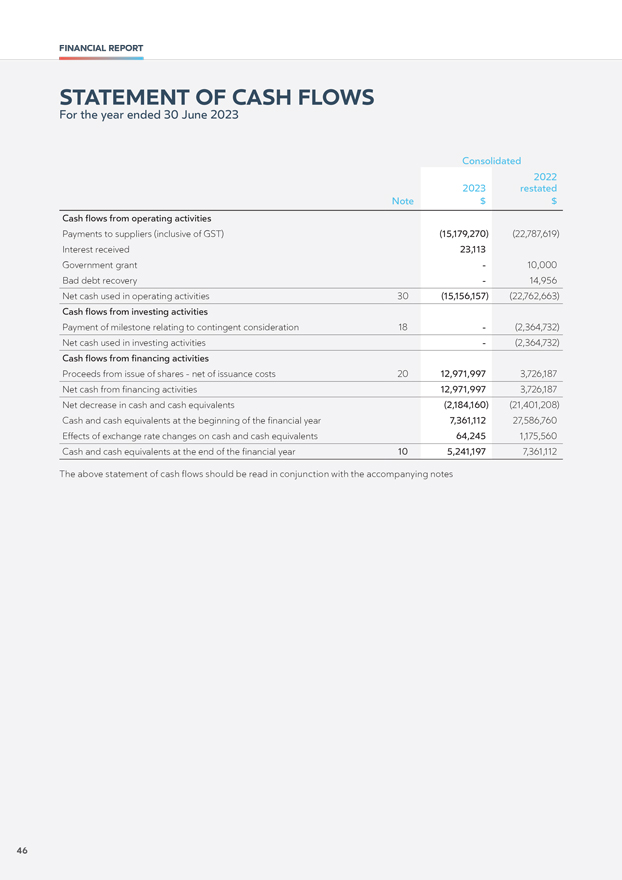622x880 pixels.
Task: Select Net cash from financing activities label
Action: (130, 389)
